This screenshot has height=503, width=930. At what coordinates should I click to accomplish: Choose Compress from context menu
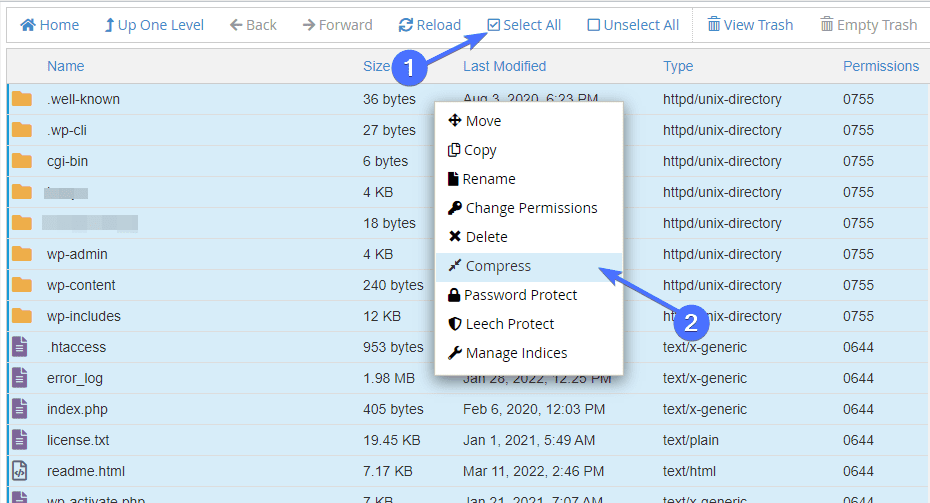pos(528,266)
